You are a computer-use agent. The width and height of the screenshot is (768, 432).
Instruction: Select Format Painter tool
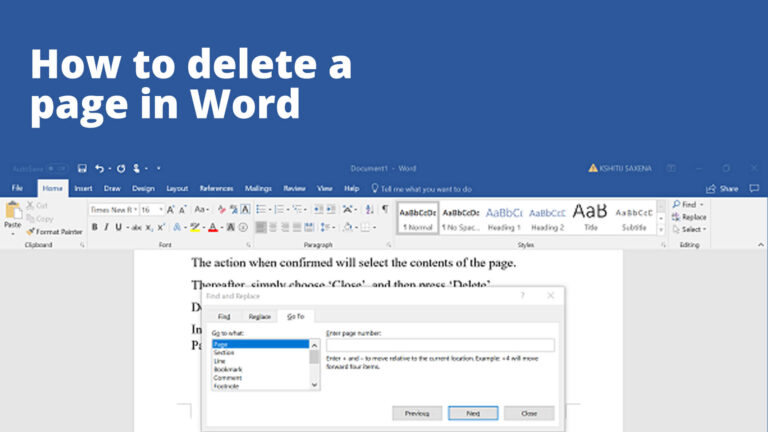pyautogui.click(x=54, y=232)
